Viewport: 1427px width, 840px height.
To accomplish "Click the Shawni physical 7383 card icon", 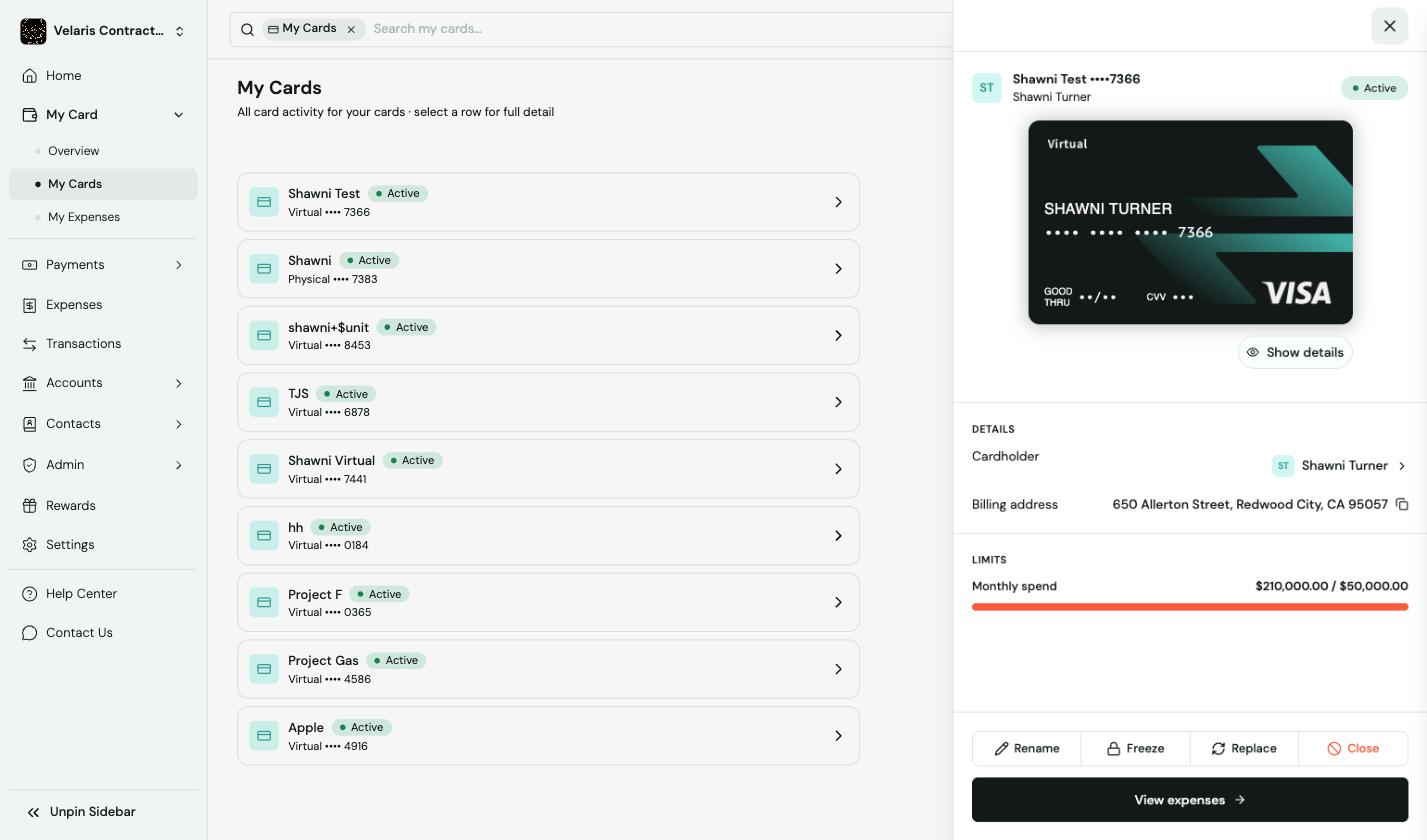I will (x=264, y=269).
